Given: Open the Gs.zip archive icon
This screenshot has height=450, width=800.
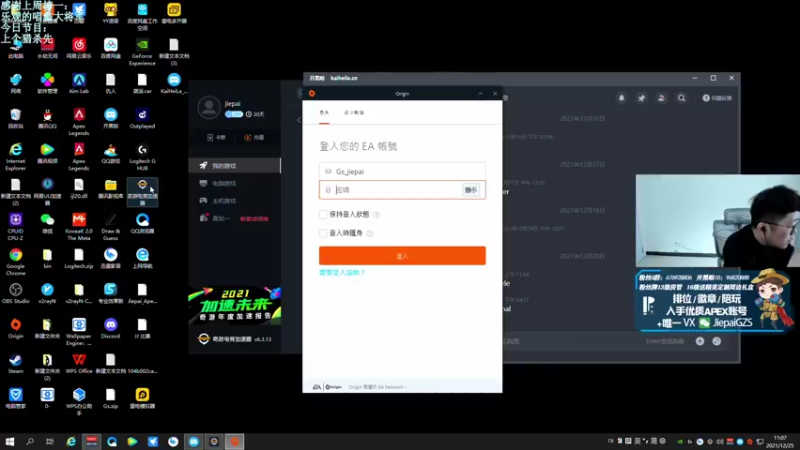Looking at the screenshot, I should point(110,398).
